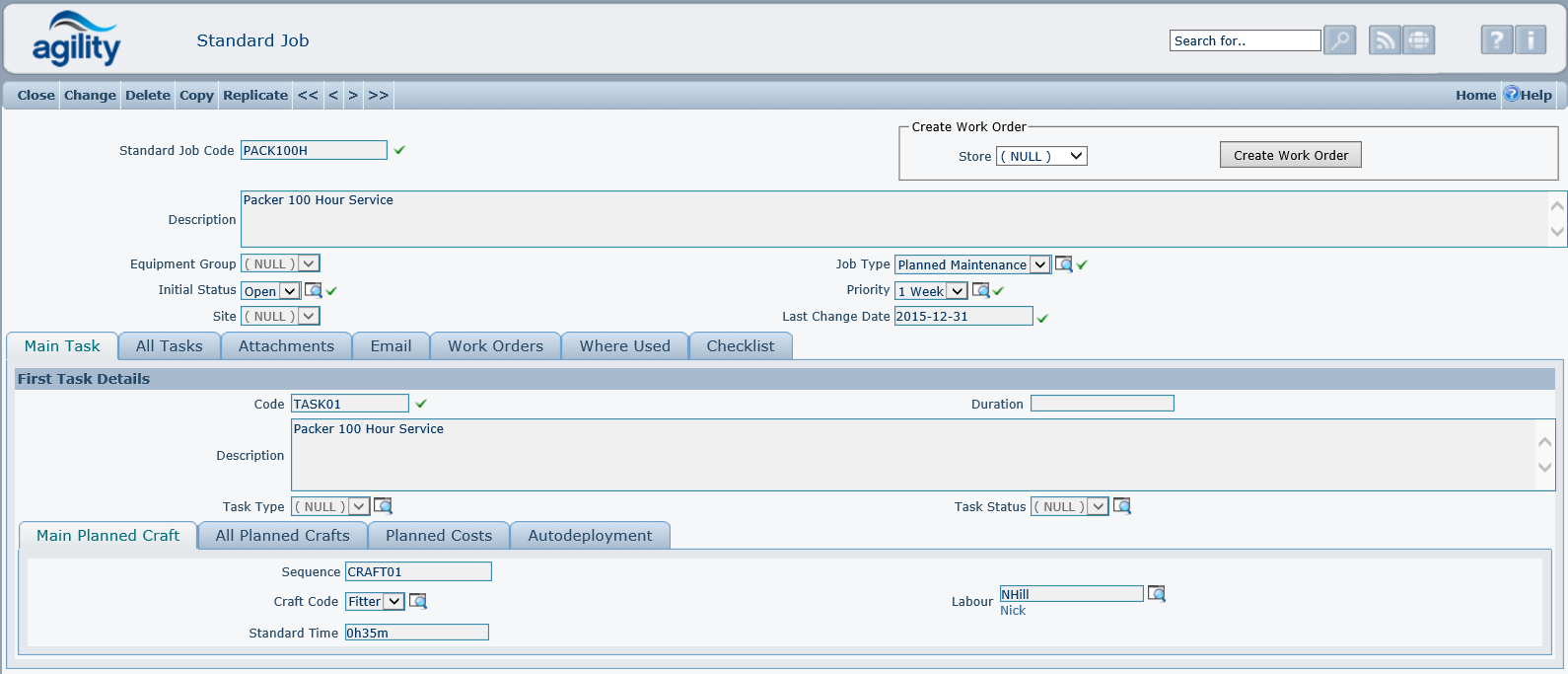Switch to the All Tasks tab
Image resolution: width=1568 pixels, height=674 pixels.
click(x=170, y=346)
